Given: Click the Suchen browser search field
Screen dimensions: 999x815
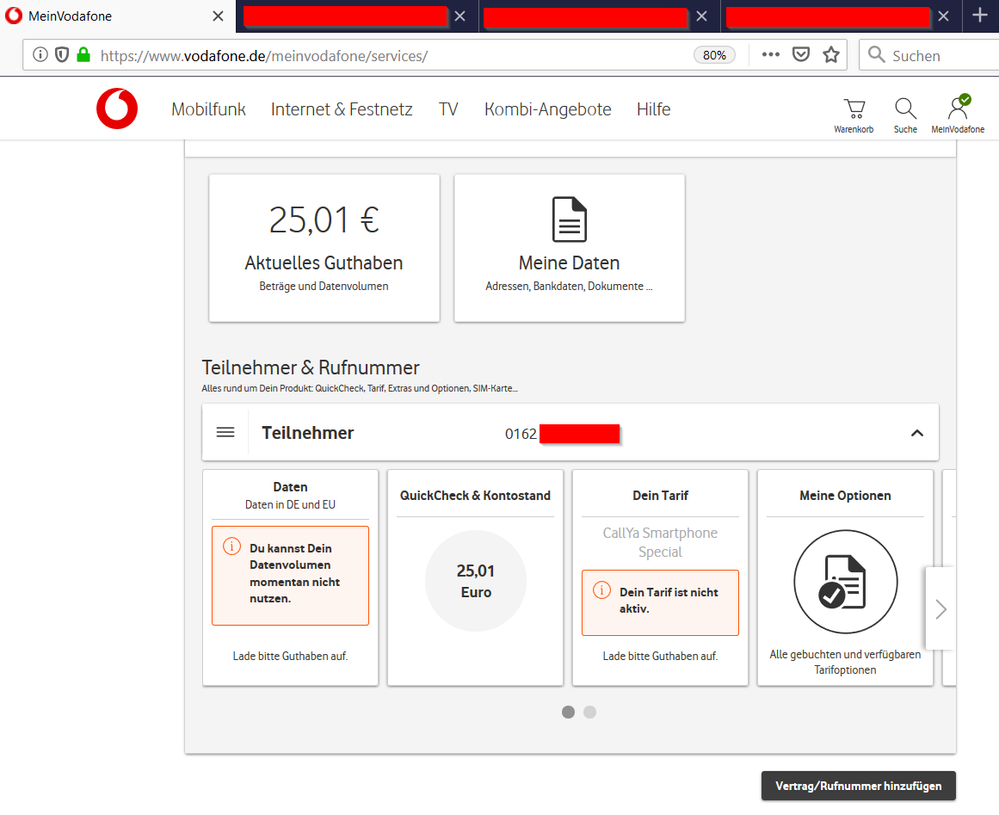Looking at the screenshot, I should click(x=929, y=55).
